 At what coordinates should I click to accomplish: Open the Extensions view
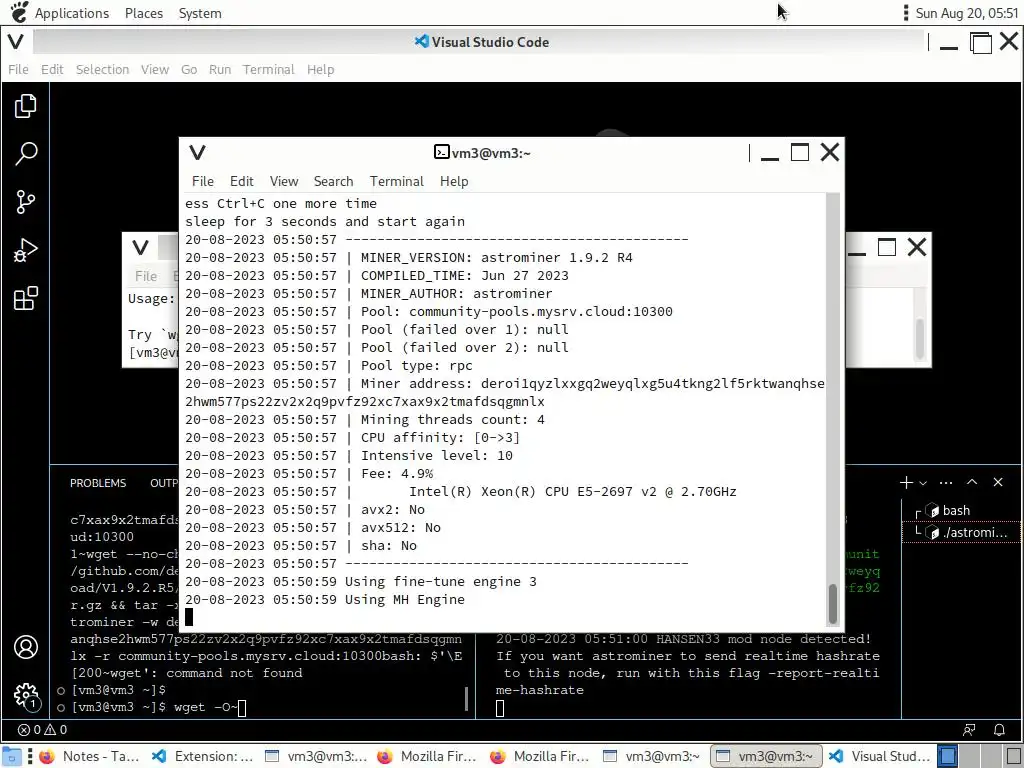(x=25, y=298)
